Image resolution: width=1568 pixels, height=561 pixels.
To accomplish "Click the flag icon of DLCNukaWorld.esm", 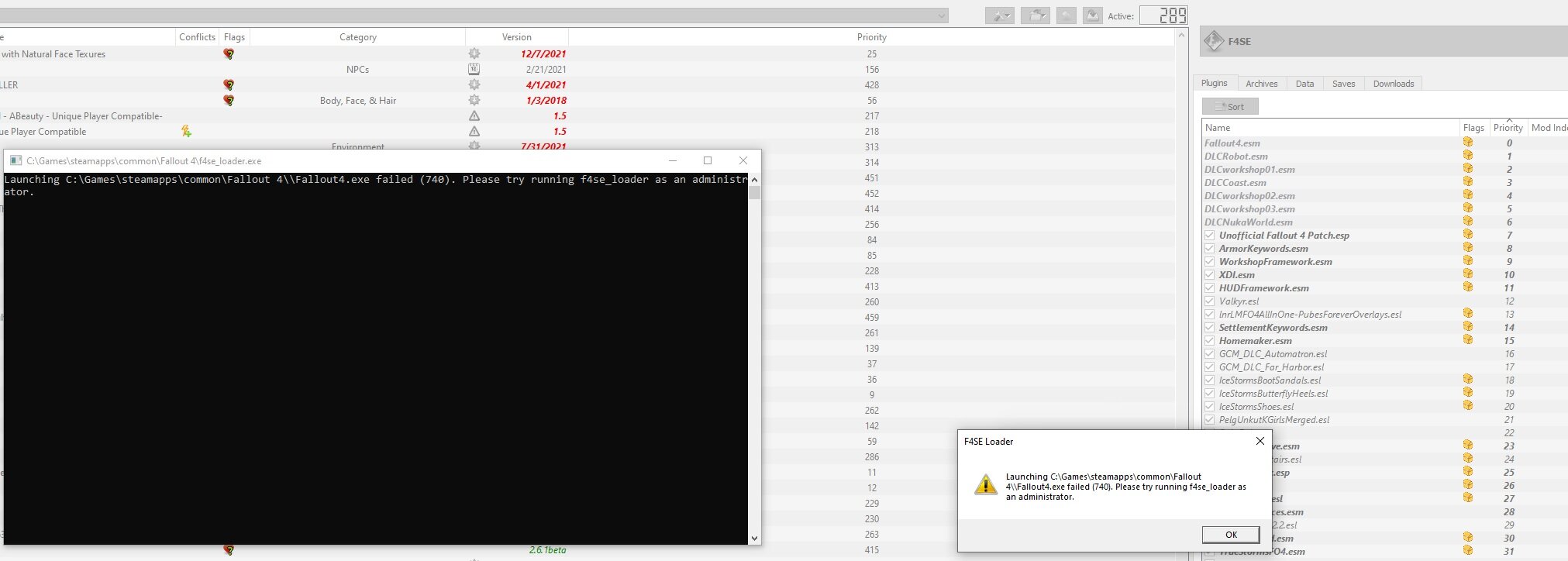I will click(1468, 222).
